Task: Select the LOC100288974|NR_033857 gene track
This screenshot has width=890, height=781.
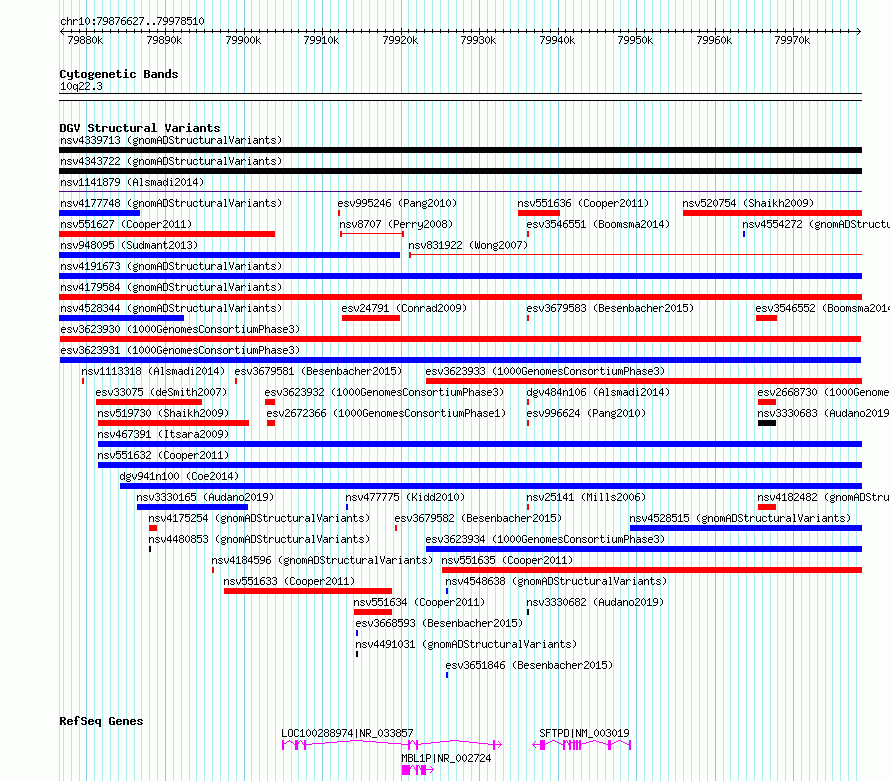Action: (392, 745)
